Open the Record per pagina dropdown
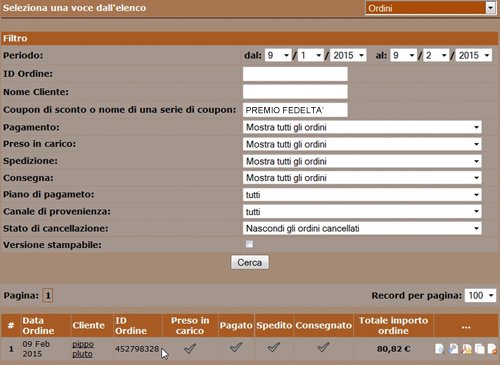Image resolution: width=500 pixels, height=365 pixels. [x=480, y=295]
